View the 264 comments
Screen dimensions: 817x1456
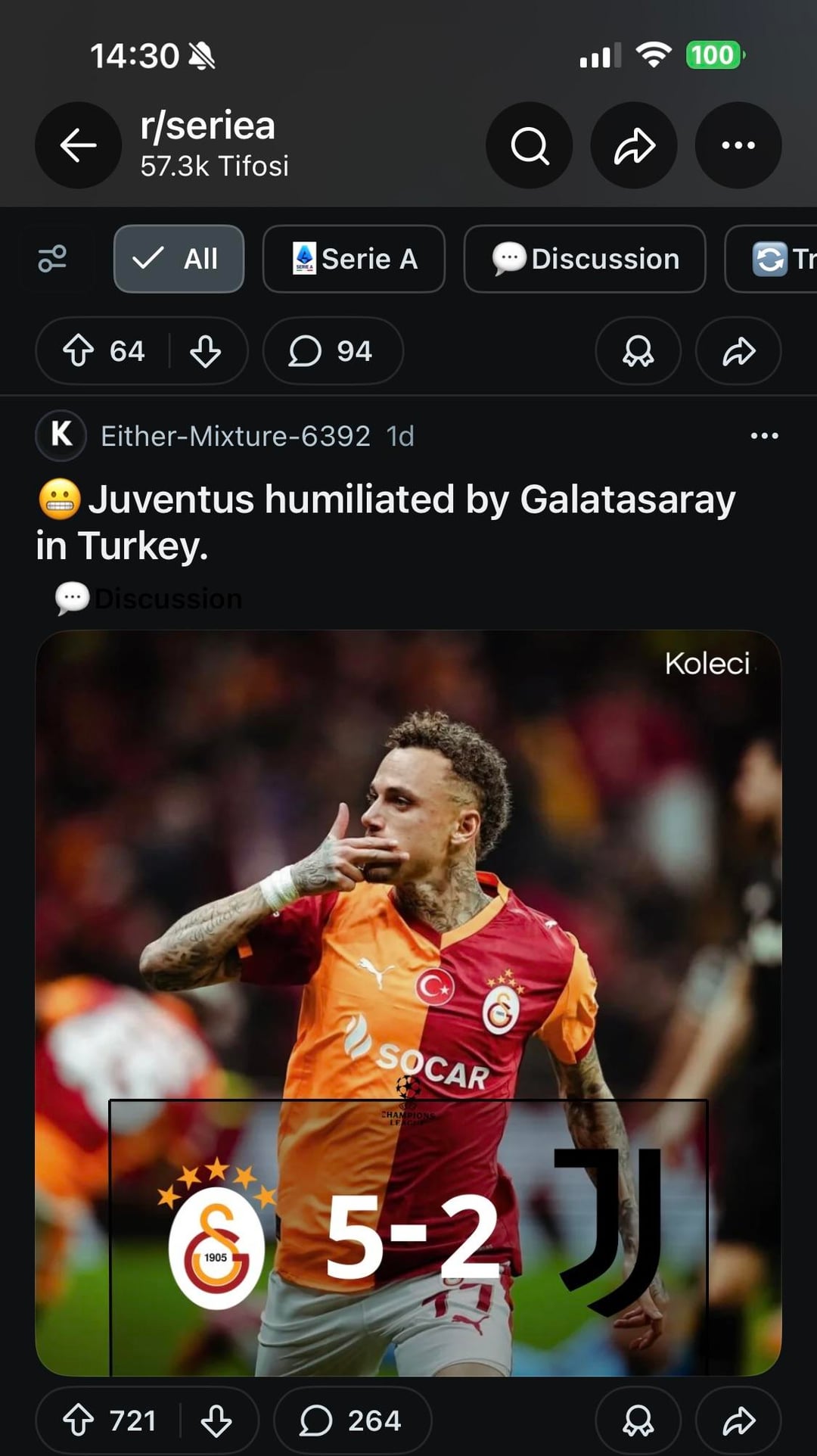tap(352, 1420)
